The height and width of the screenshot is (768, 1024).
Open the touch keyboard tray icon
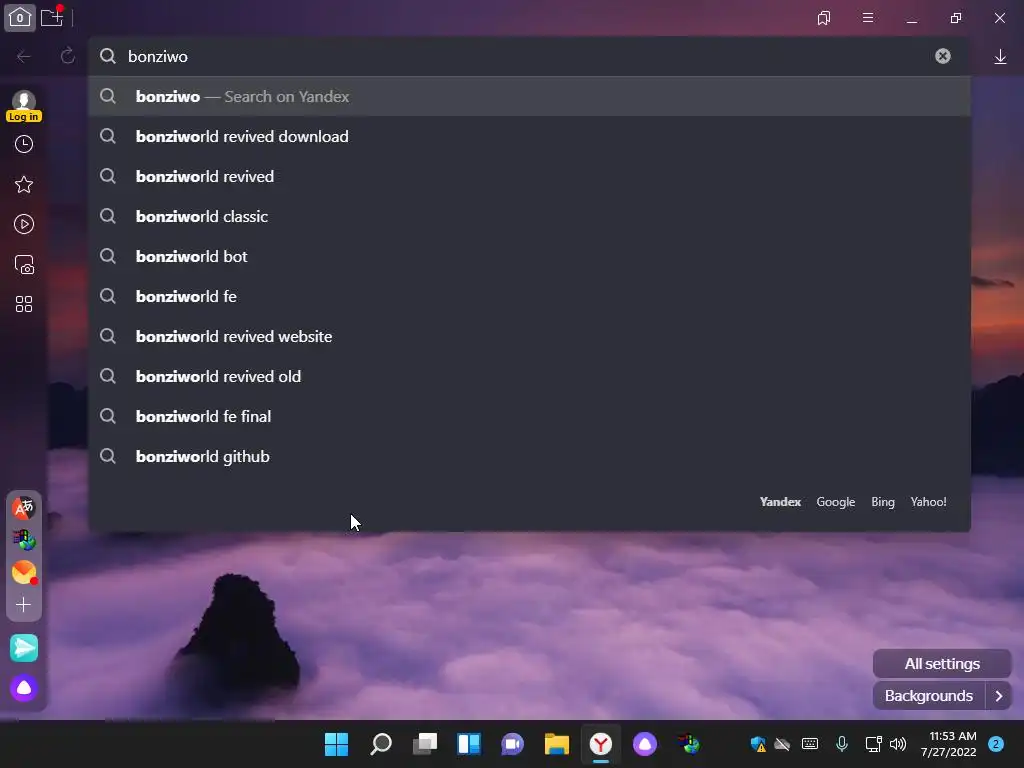tap(810, 743)
